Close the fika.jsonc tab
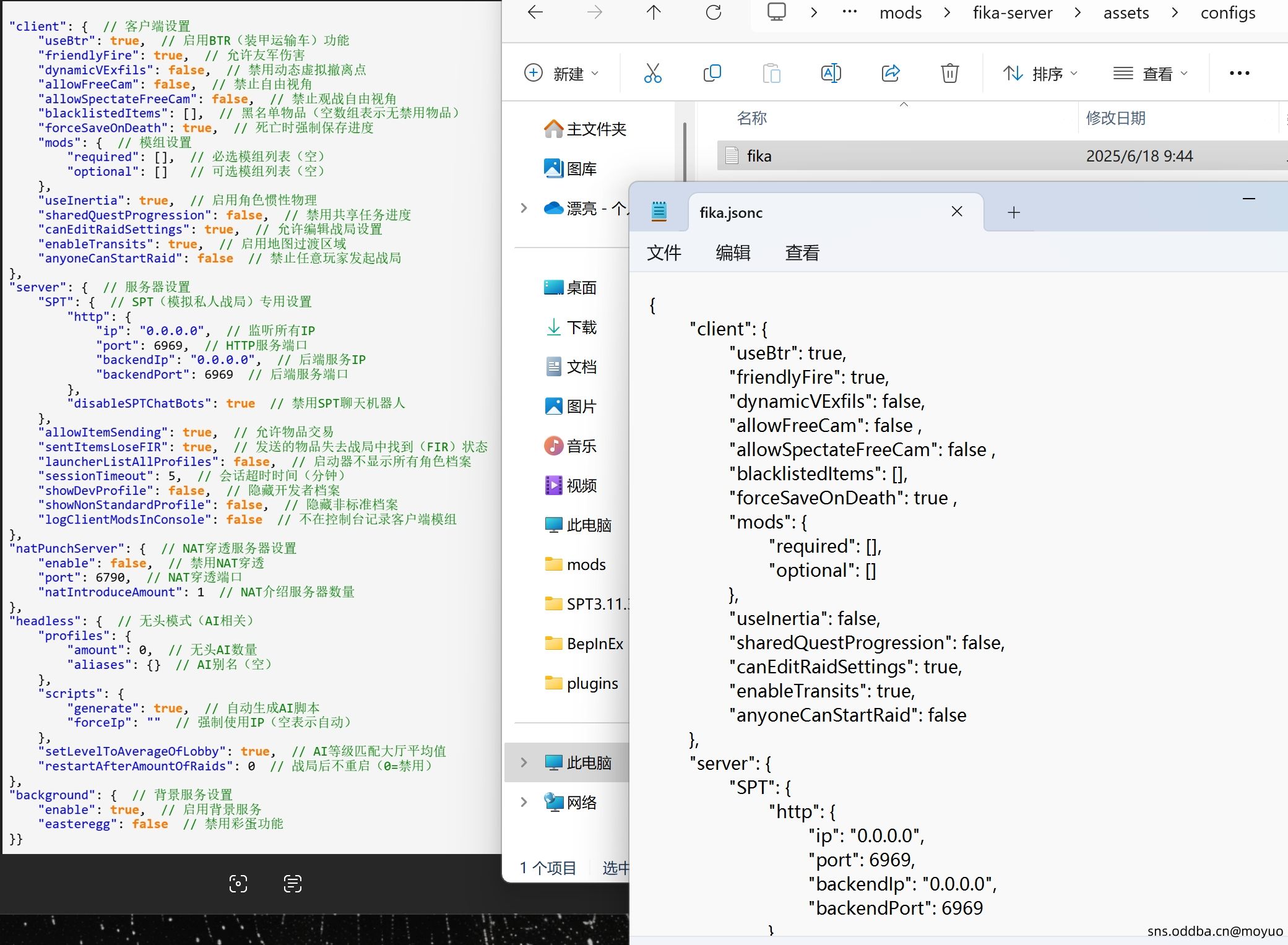The height and width of the screenshot is (945, 1288). point(957,212)
